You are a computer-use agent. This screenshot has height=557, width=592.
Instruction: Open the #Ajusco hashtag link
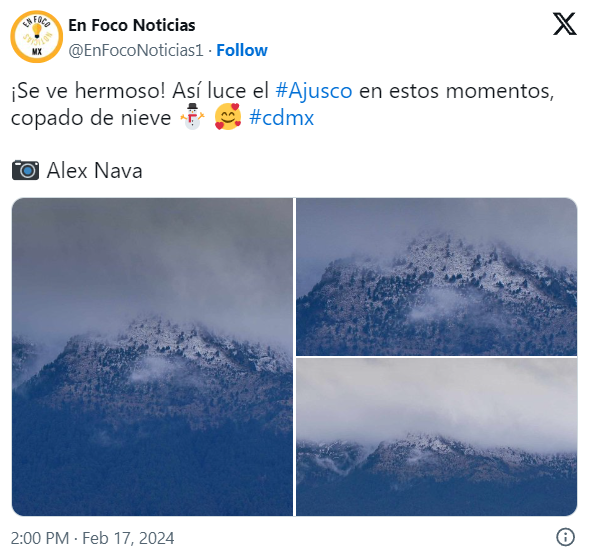tap(314, 91)
